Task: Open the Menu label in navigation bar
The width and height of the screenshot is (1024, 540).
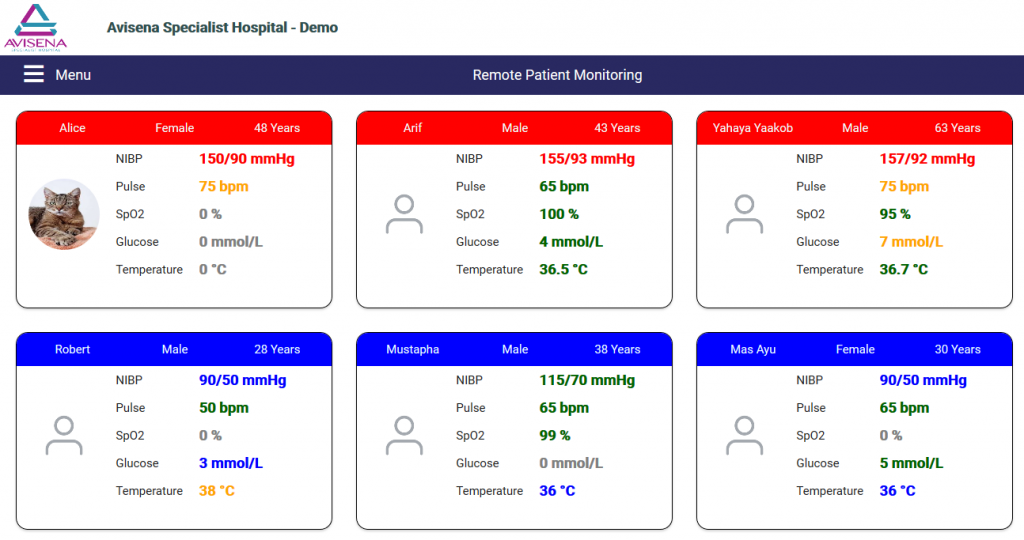Action: (x=73, y=75)
